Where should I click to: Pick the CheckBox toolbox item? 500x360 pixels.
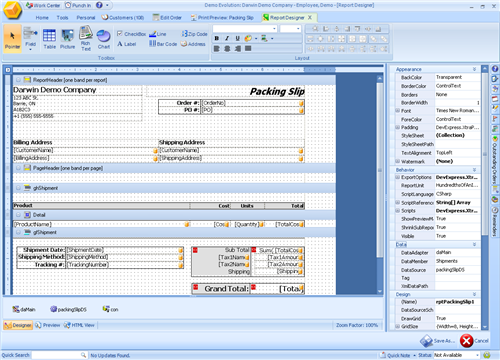pyautogui.click(x=131, y=34)
